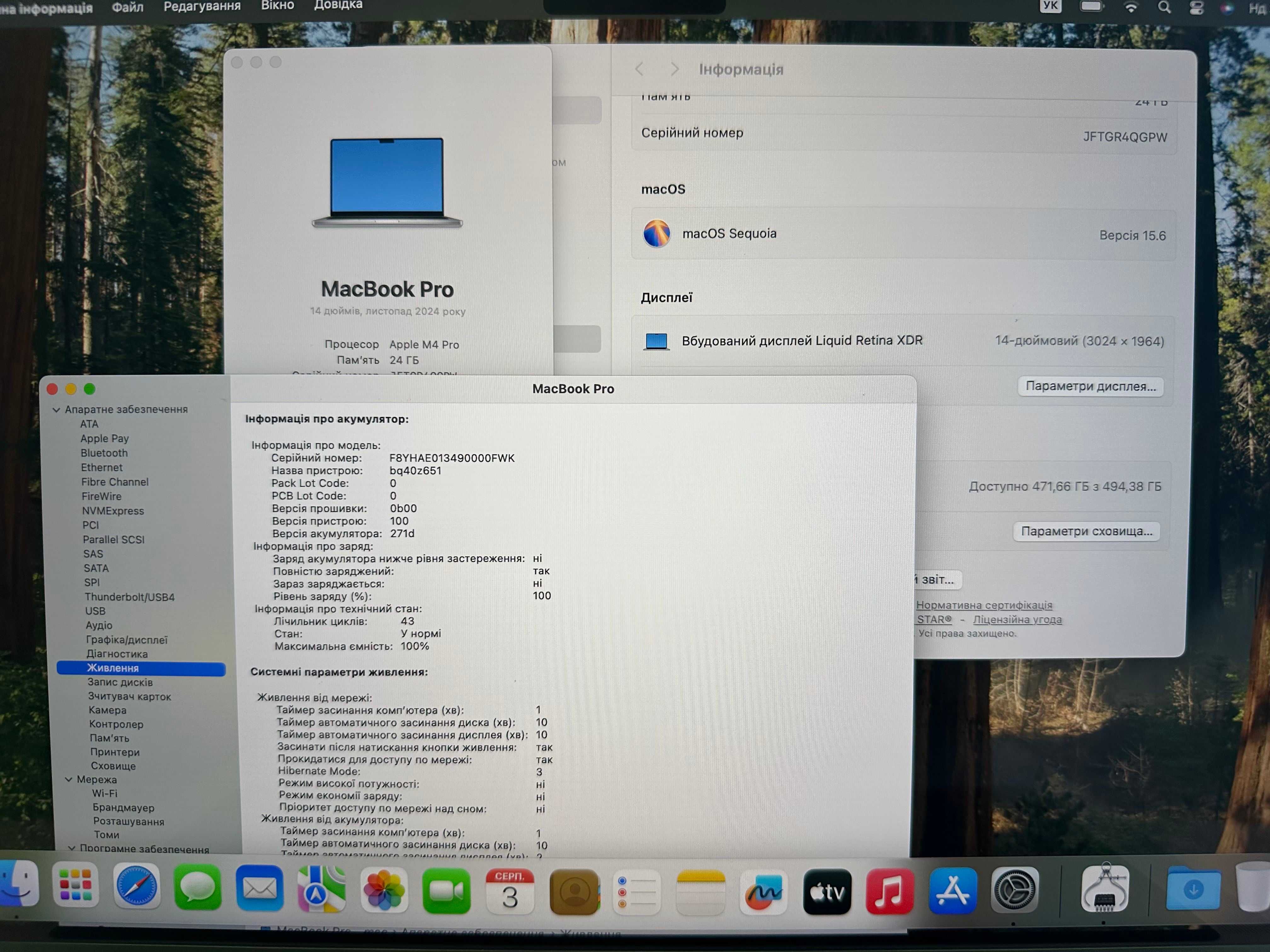
Task: Go back in the Інформація settings window
Action: [x=640, y=70]
